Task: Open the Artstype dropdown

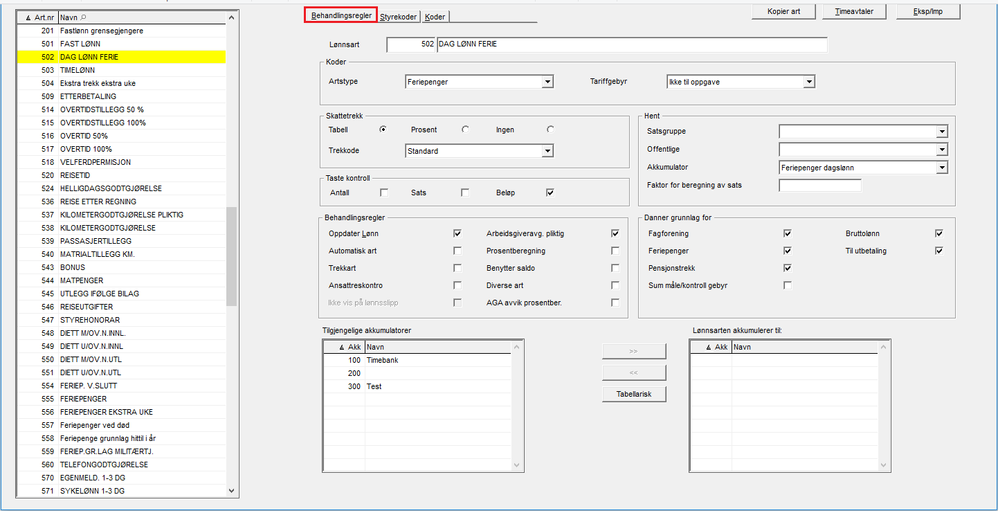Action: pos(547,82)
